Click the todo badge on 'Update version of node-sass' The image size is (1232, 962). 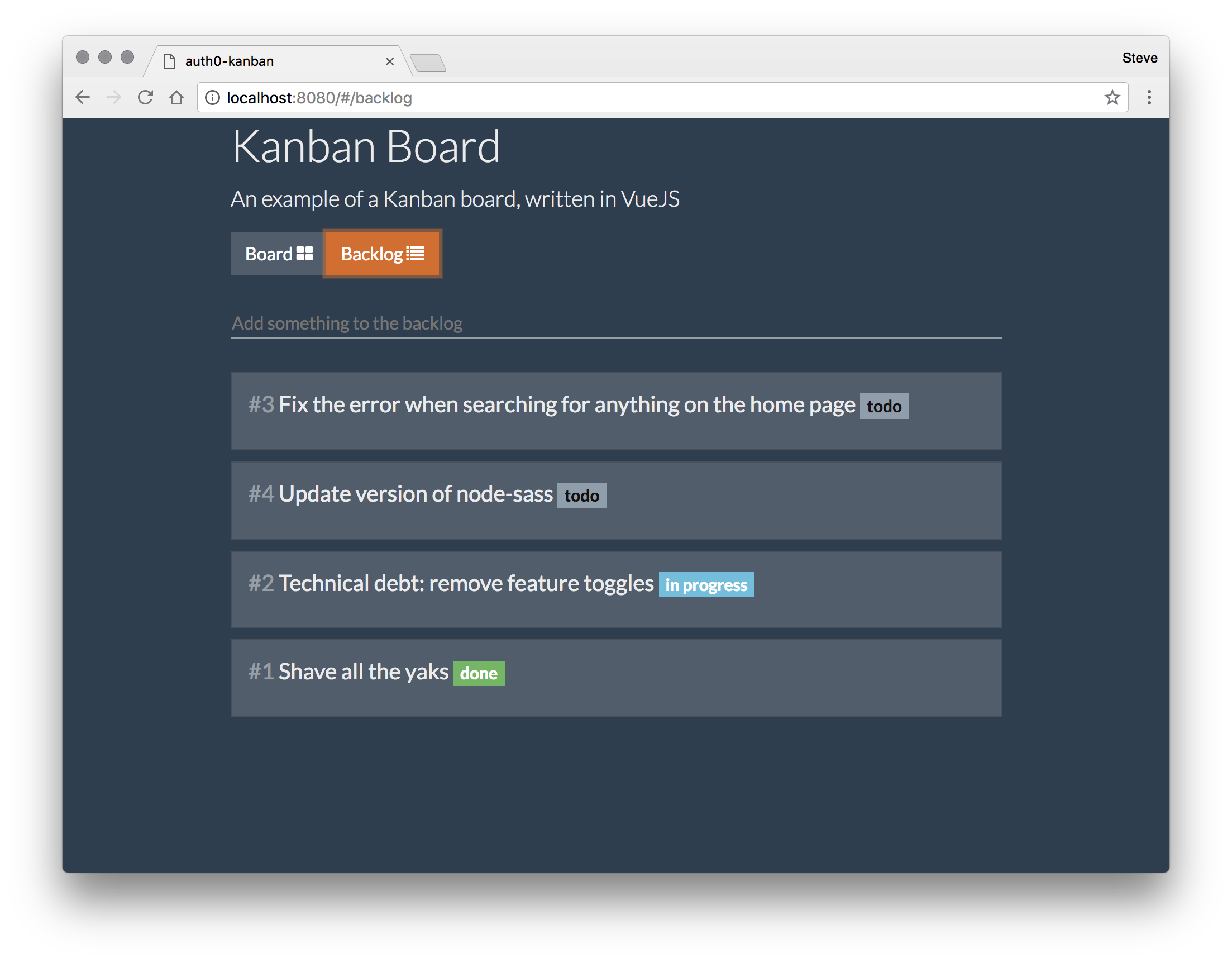(x=581, y=496)
